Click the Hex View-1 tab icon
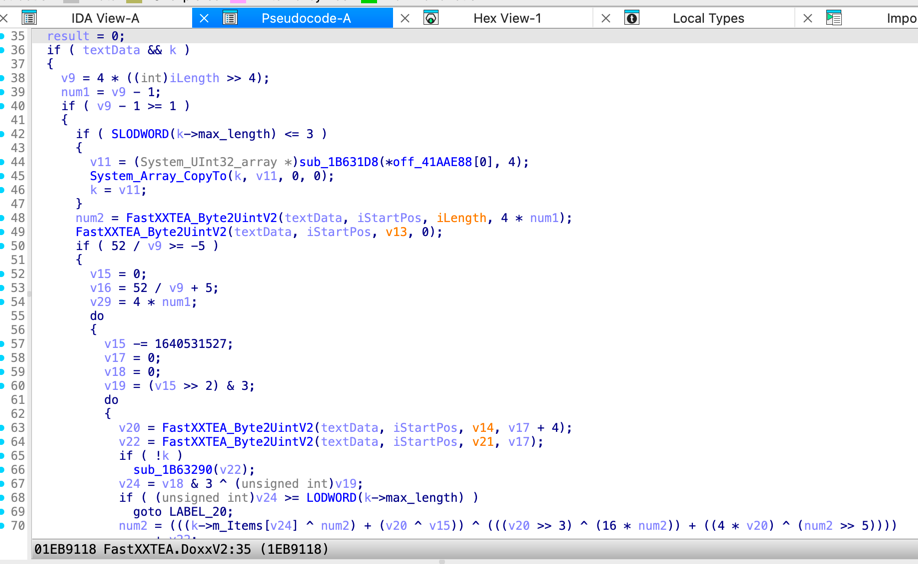 click(x=431, y=18)
